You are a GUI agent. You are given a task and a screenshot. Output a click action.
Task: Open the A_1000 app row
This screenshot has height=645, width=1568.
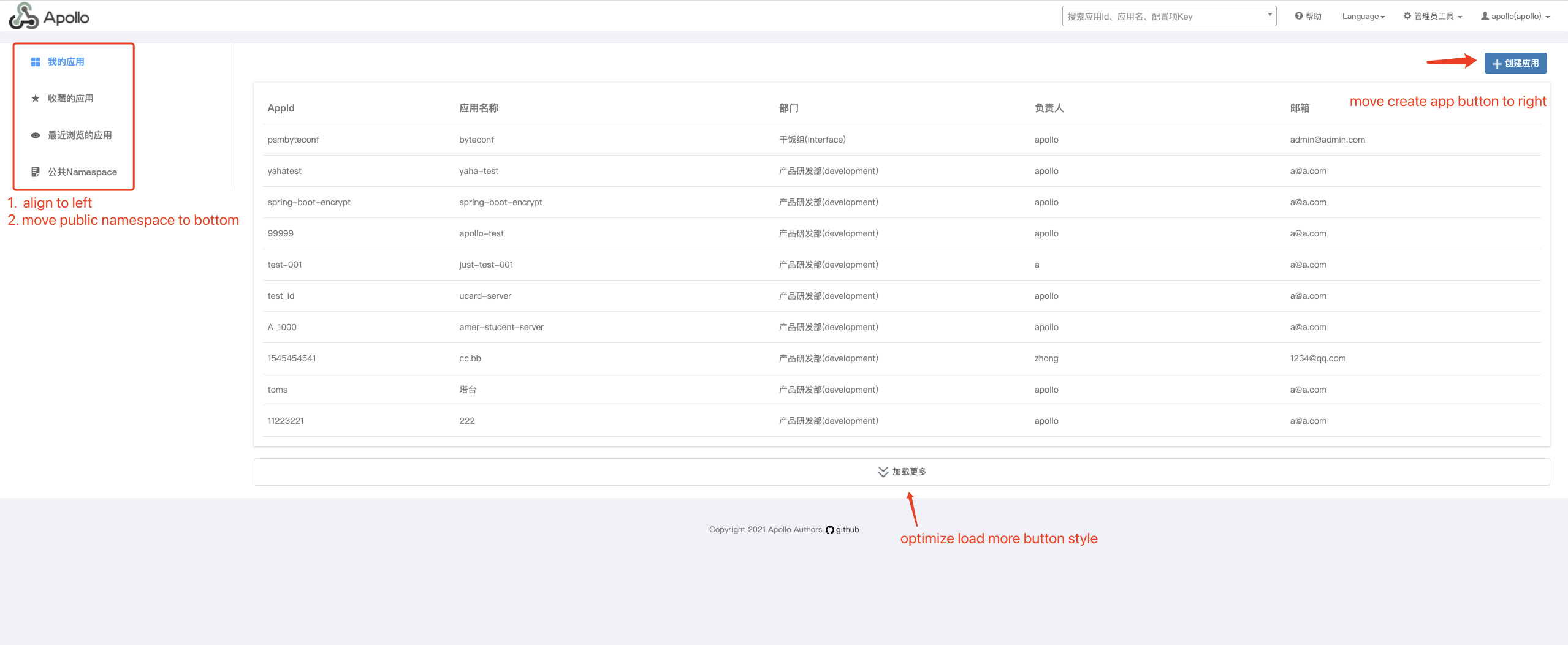[x=902, y=327]
